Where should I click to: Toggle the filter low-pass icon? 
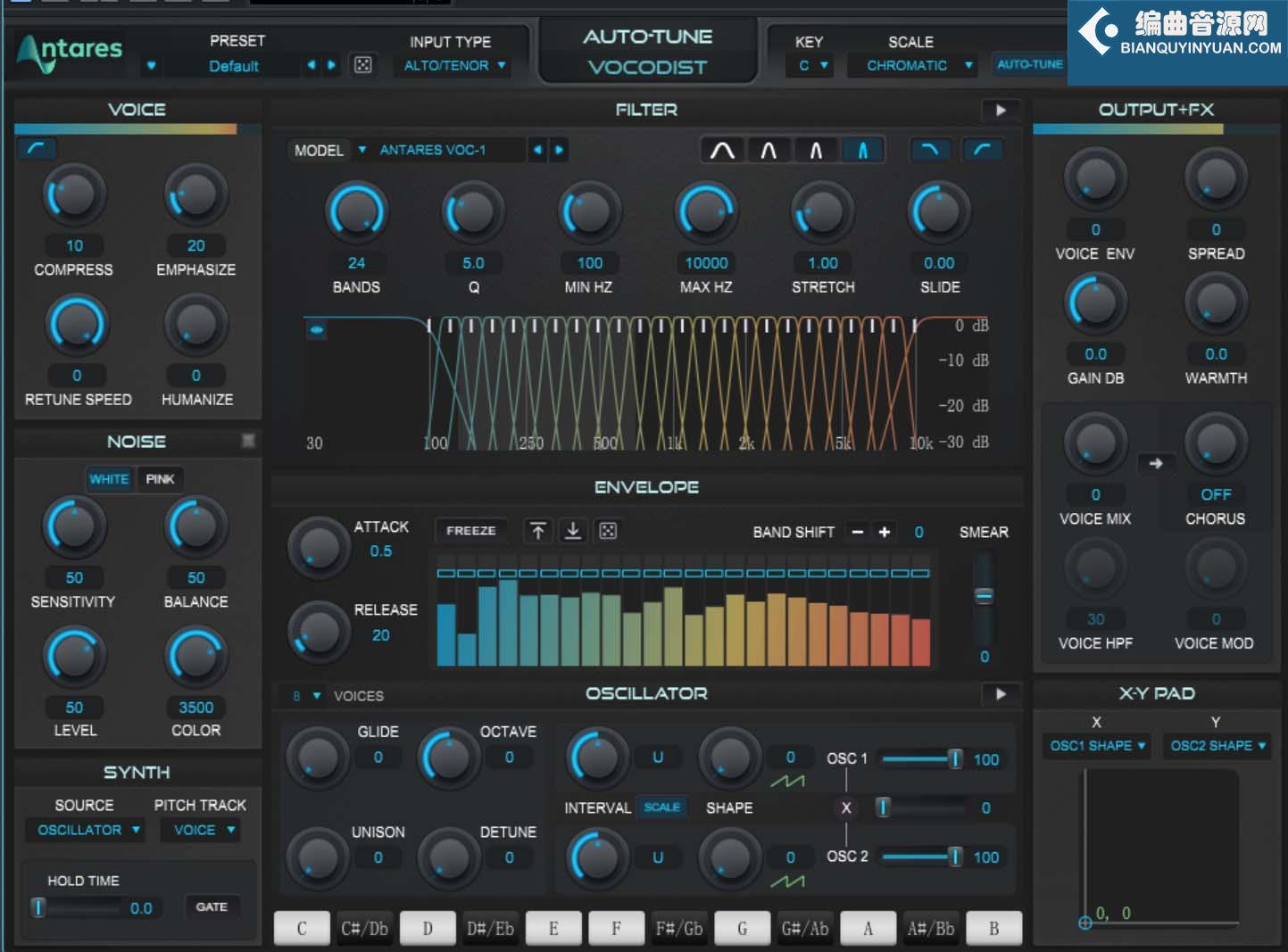(929, 150)
